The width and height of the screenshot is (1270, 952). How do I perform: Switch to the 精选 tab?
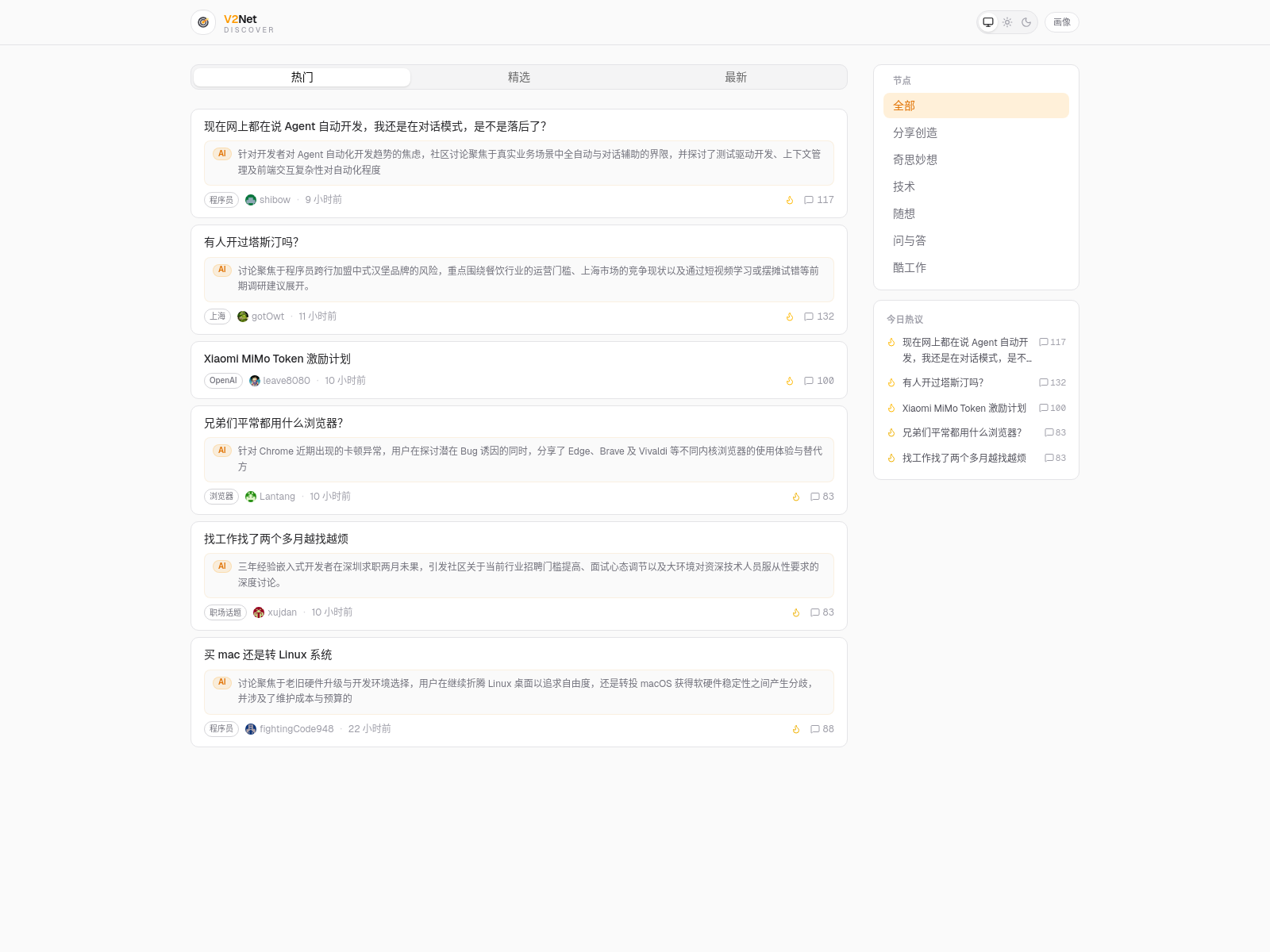coord(518,77)
